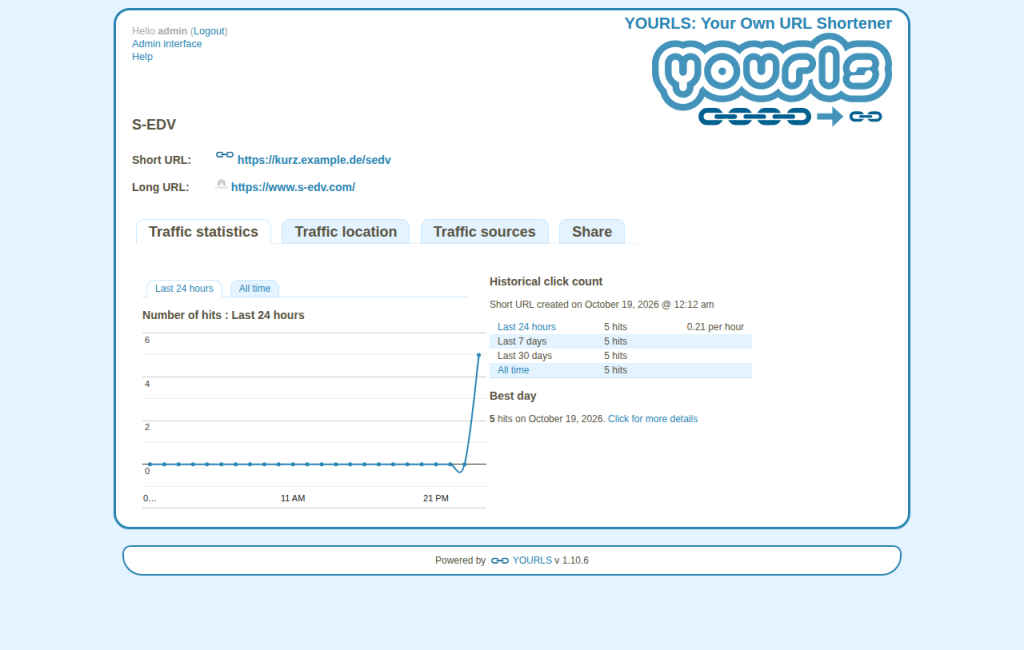This screenshot has width=1024, height=650.
Task: Click the chain icon in the footer
Action: [500, 561]
